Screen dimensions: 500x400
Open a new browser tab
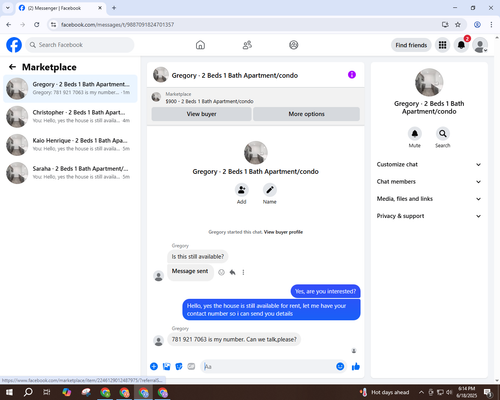pos(114,8)
